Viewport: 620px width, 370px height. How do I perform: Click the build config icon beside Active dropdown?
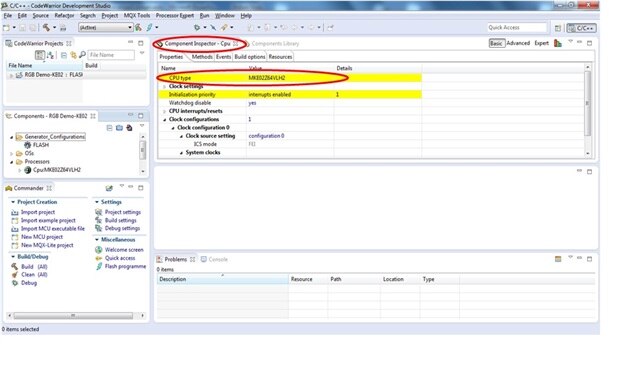point(138,27)
